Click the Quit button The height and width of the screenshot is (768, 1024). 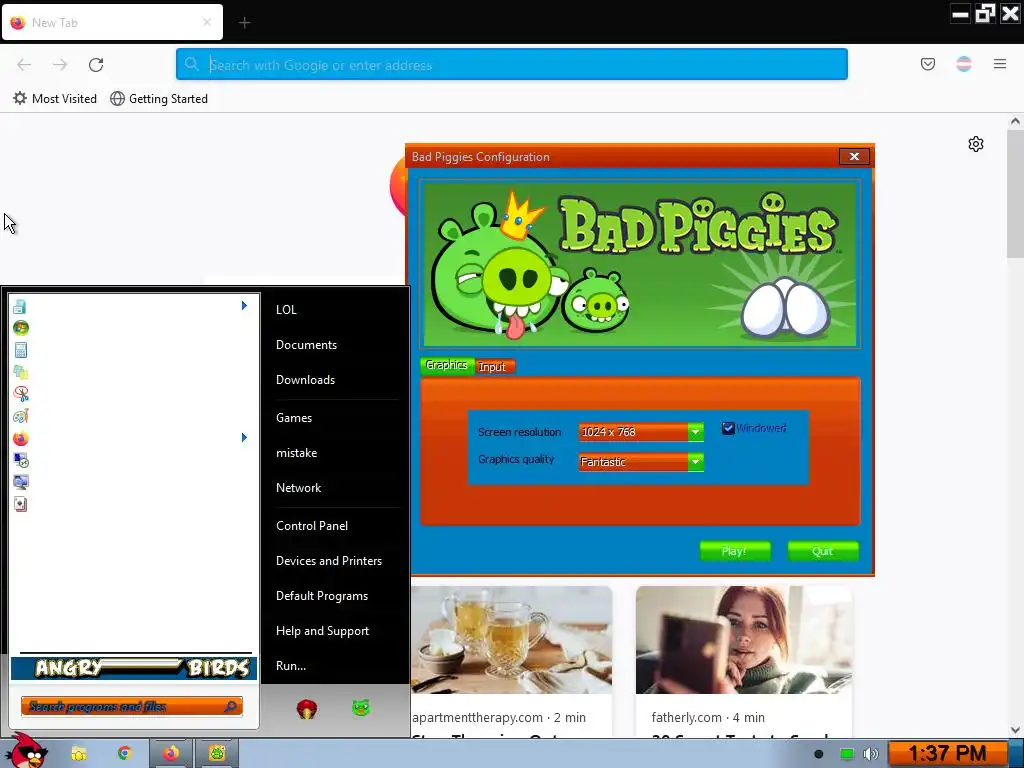pos(823,551)
